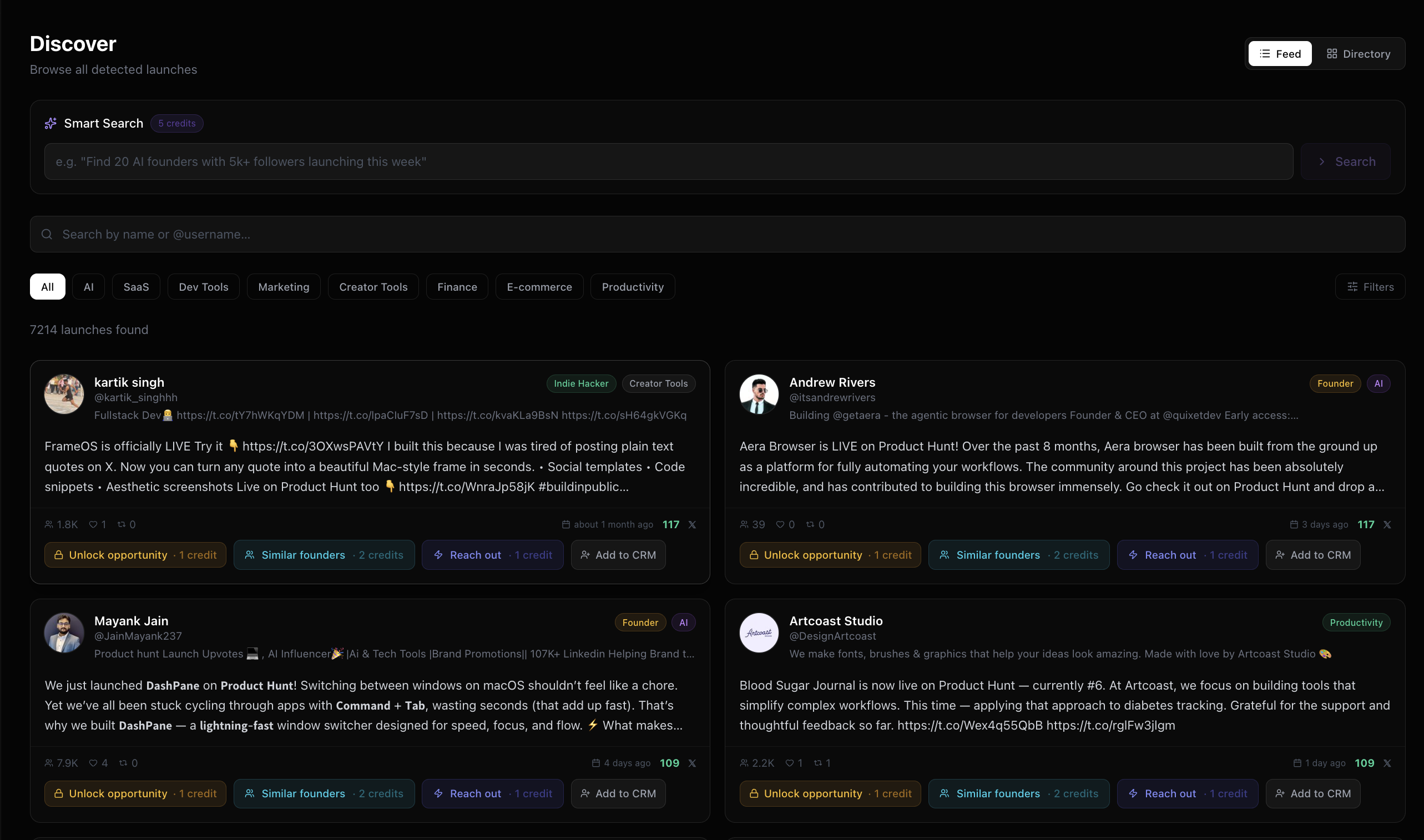The width and height of the screenshot is (1424, 840).
Task: Switch to Directory view
Action: [x=1358, y=54]
